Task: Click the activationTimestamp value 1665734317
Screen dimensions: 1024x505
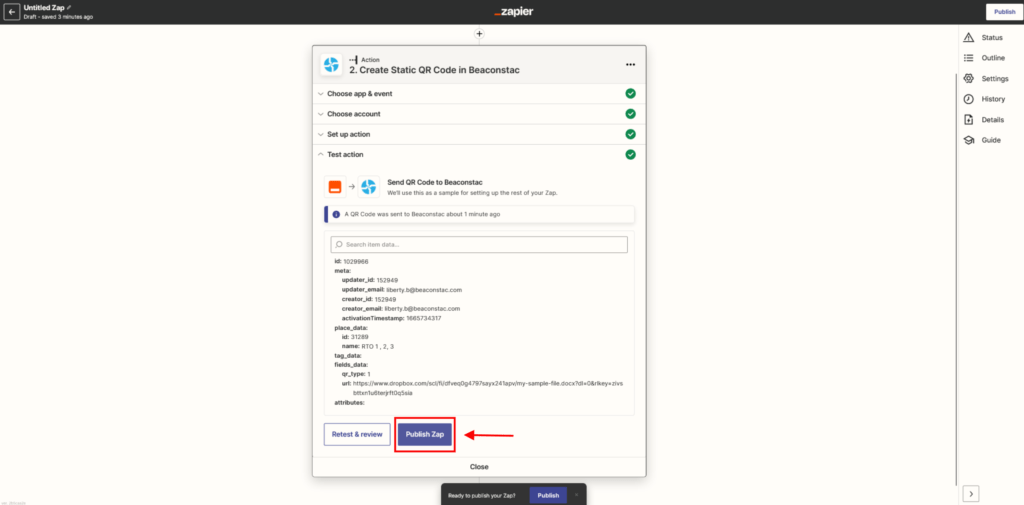Action: 424,318
